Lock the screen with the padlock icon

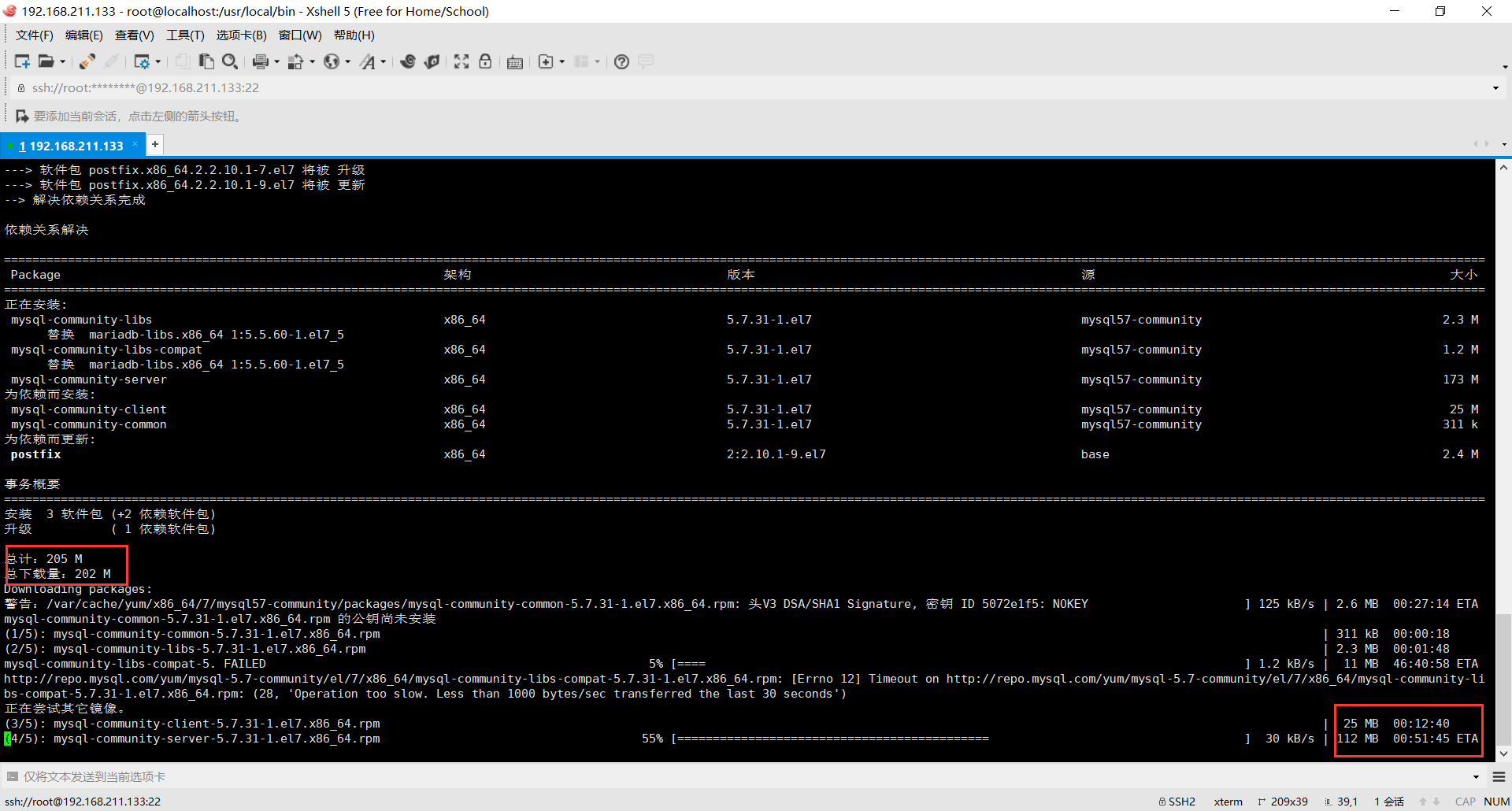[485, 61]
